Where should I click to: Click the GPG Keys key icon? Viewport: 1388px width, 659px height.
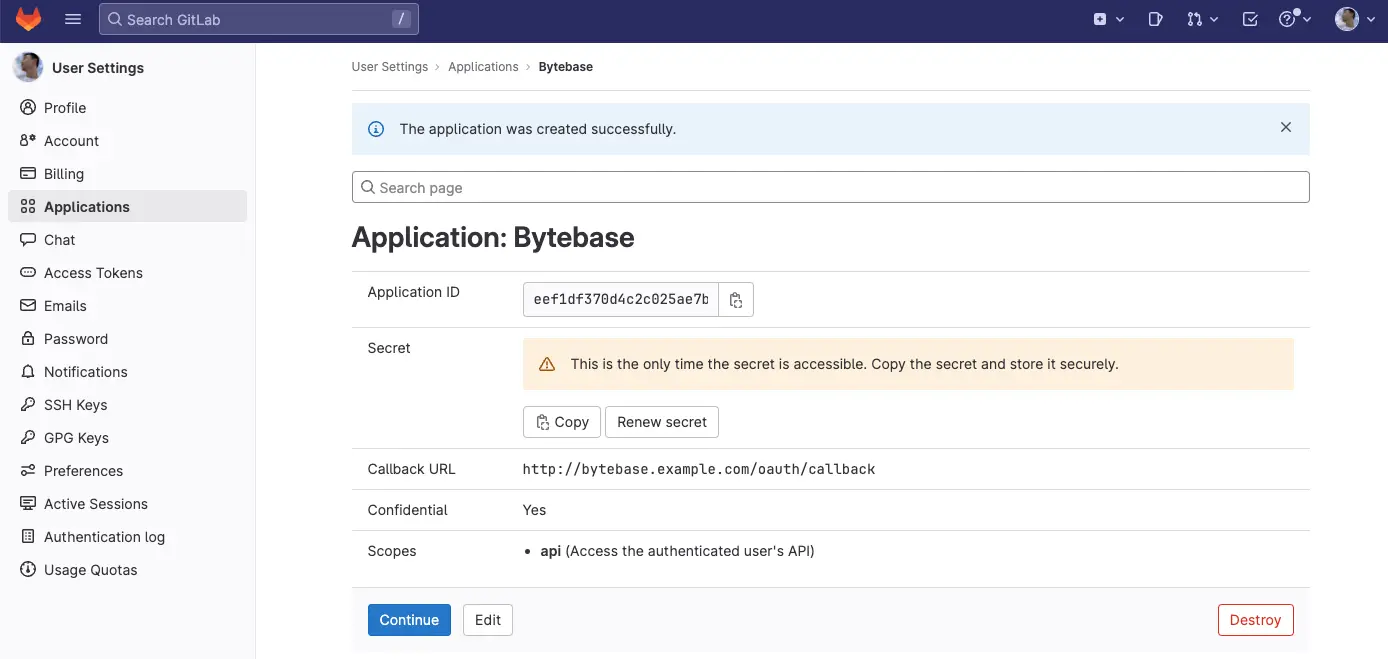(28, 437)
